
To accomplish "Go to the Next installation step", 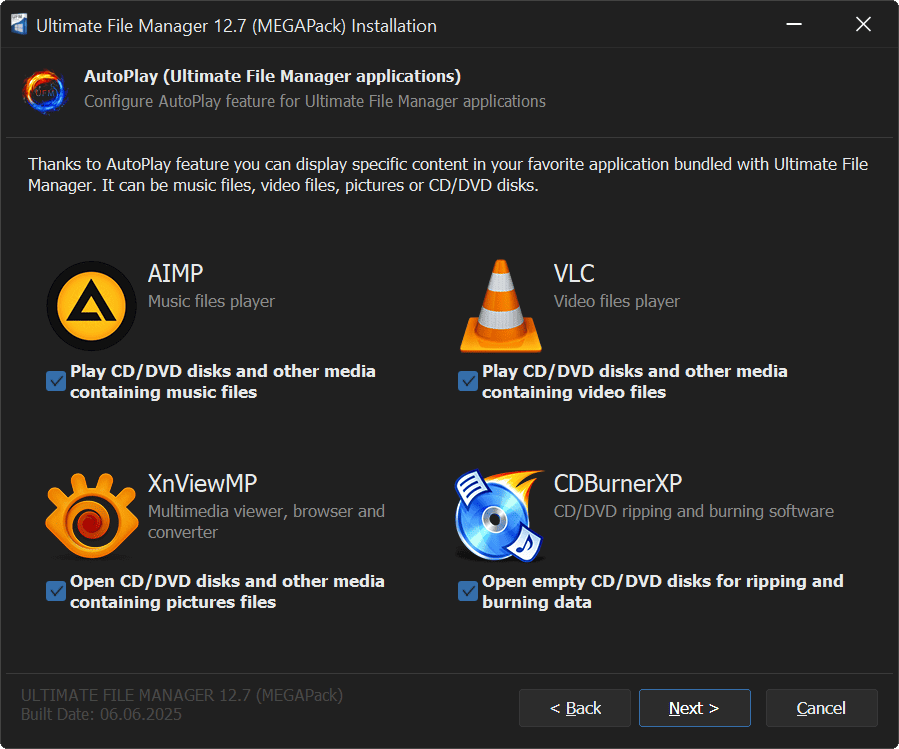I will tap(694, 708).
